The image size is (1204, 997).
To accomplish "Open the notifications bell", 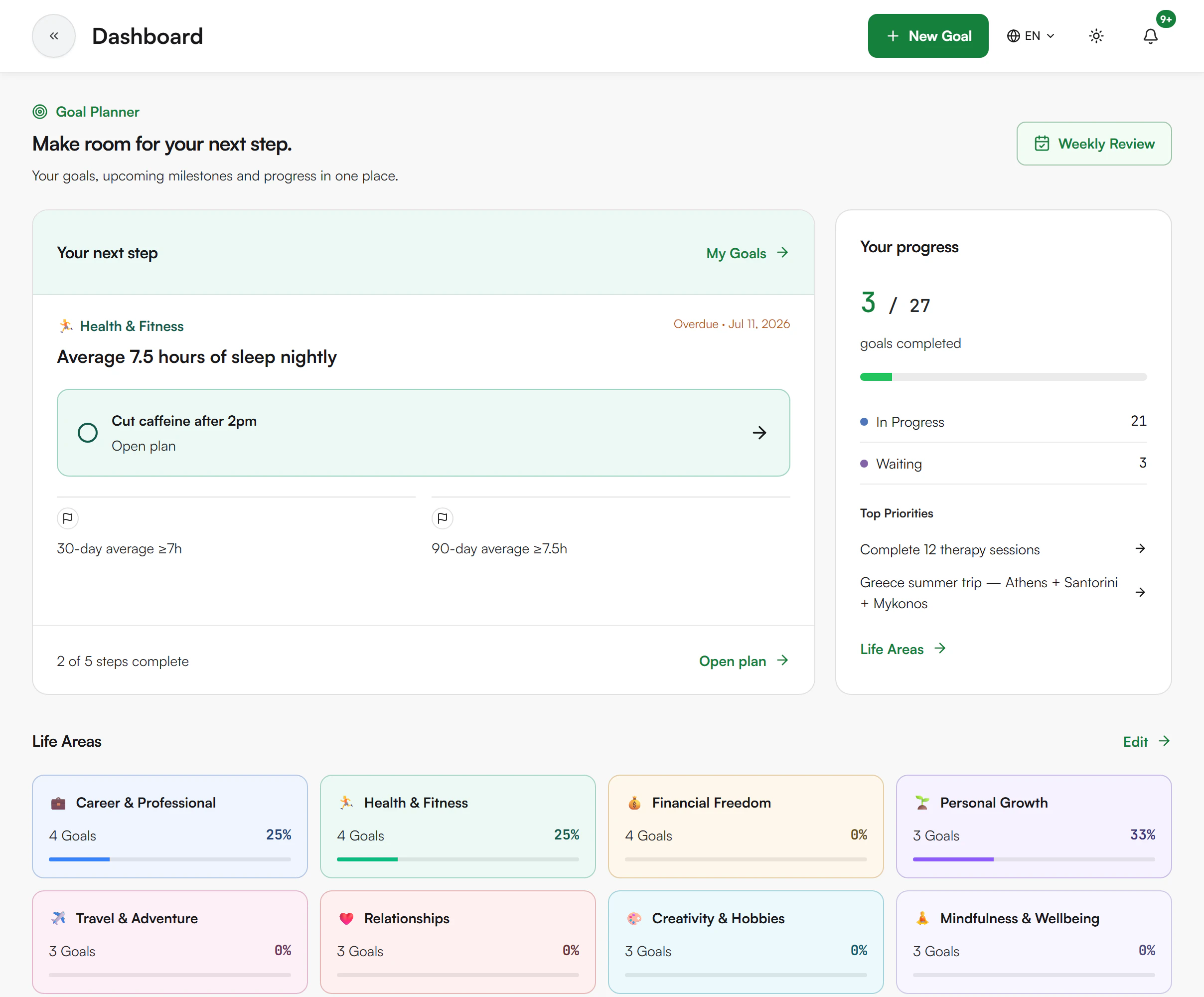I will (1150, 36).
